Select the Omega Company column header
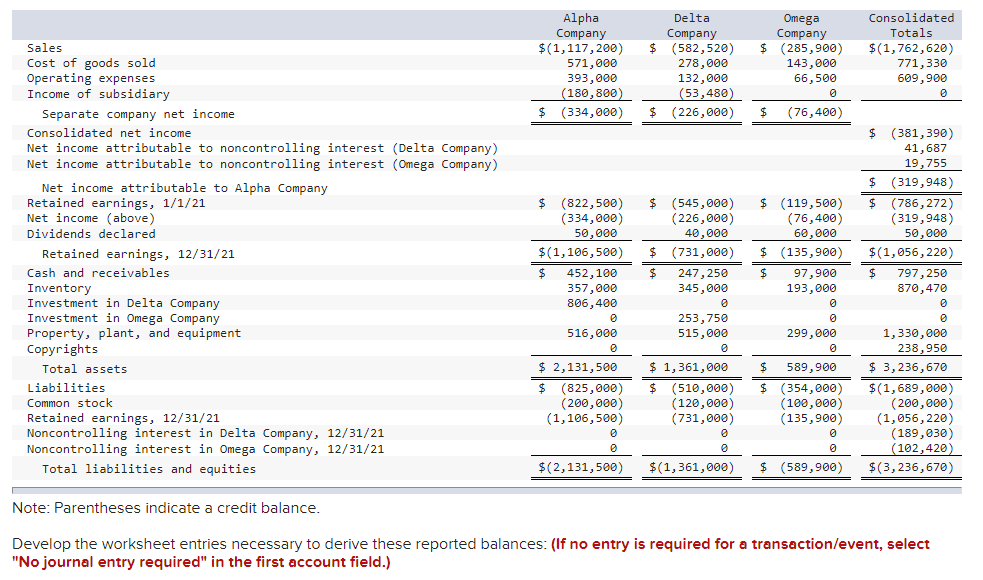This screenshot has width=983, height=580. 801,24
